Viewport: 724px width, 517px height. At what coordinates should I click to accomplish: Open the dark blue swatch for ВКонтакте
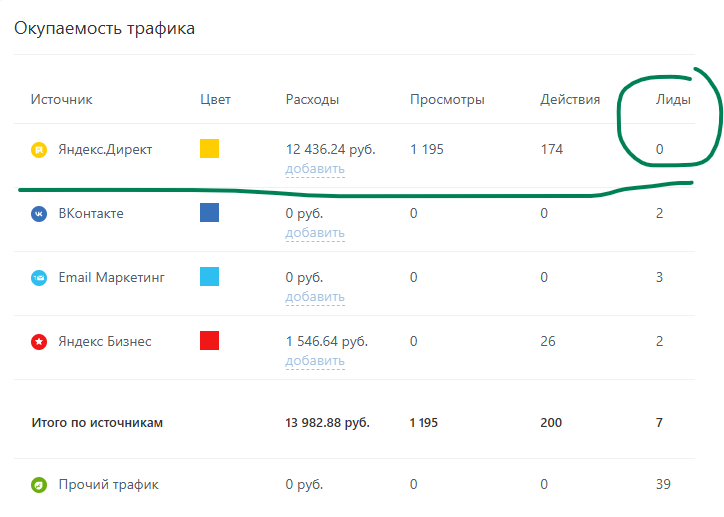(x=209, y=213)
